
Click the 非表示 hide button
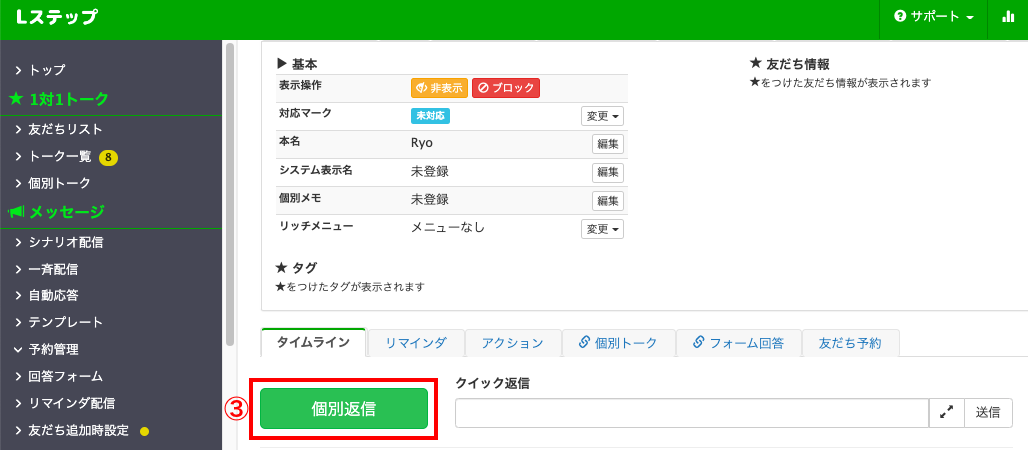pos(439,88)
